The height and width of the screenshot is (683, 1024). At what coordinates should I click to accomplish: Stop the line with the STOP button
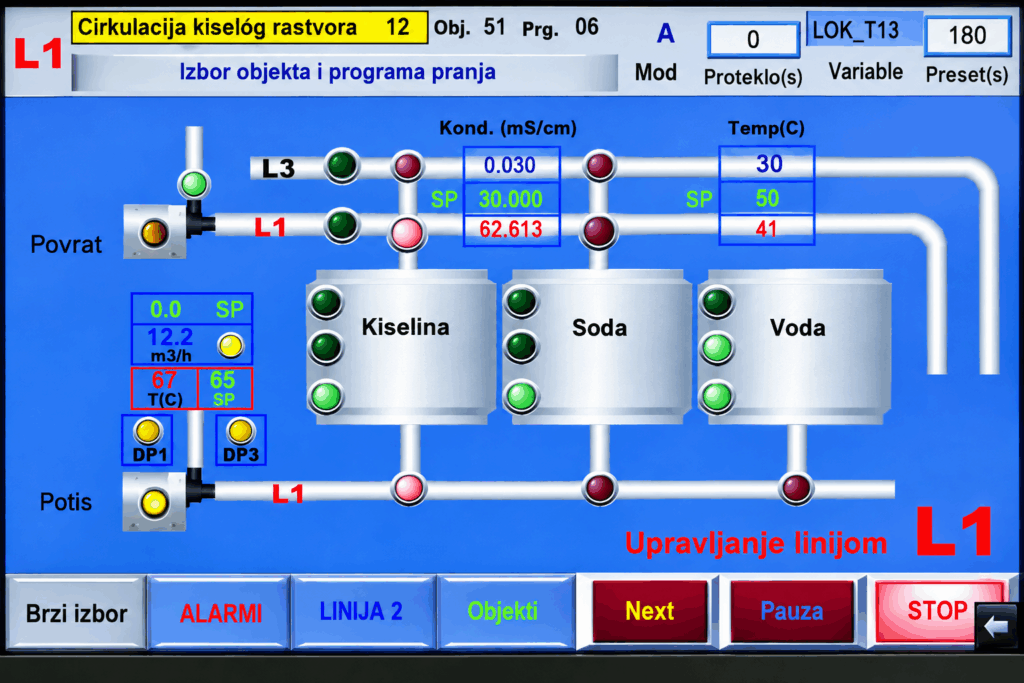(x=936, y=611)
